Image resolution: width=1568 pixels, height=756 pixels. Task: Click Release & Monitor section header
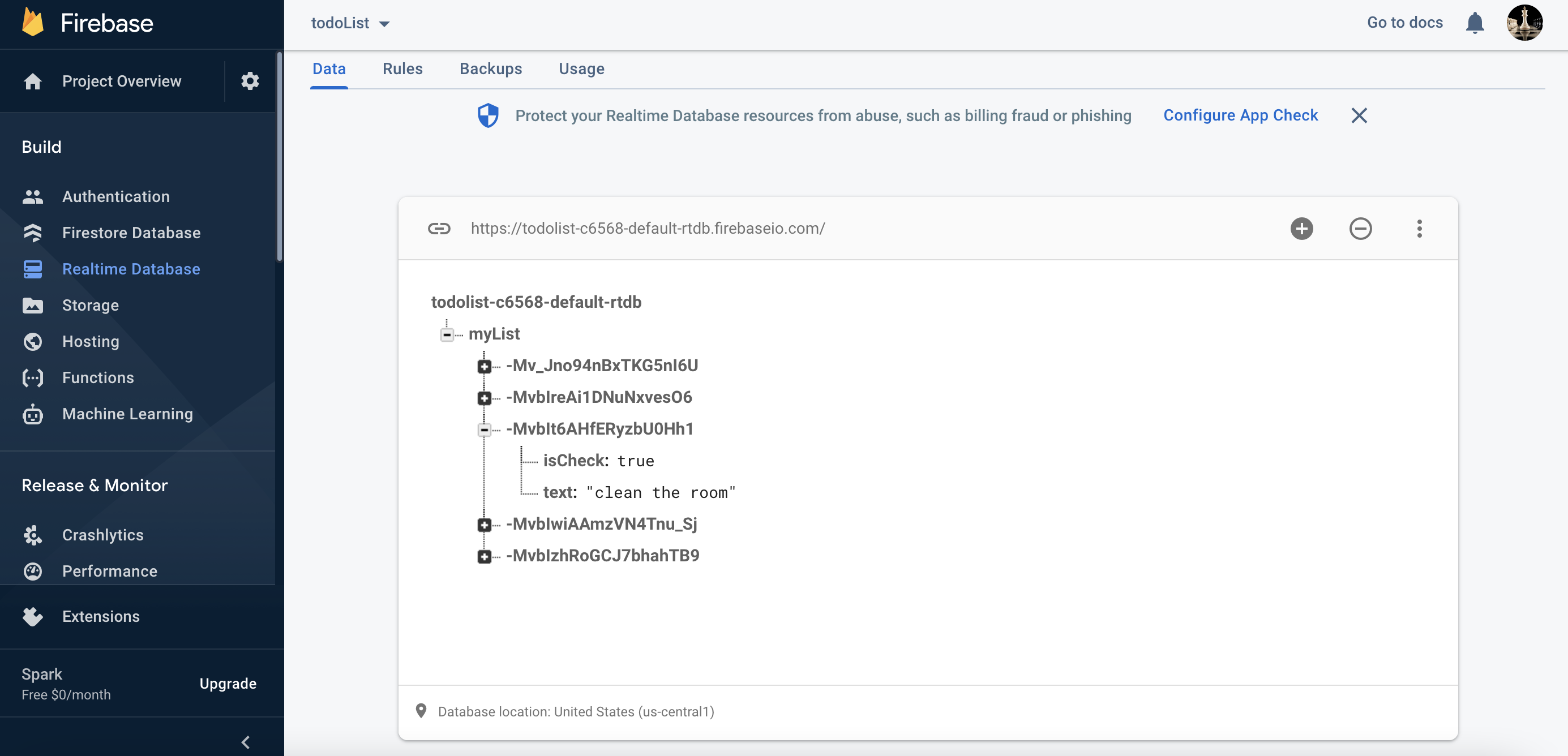pos(95,485)
